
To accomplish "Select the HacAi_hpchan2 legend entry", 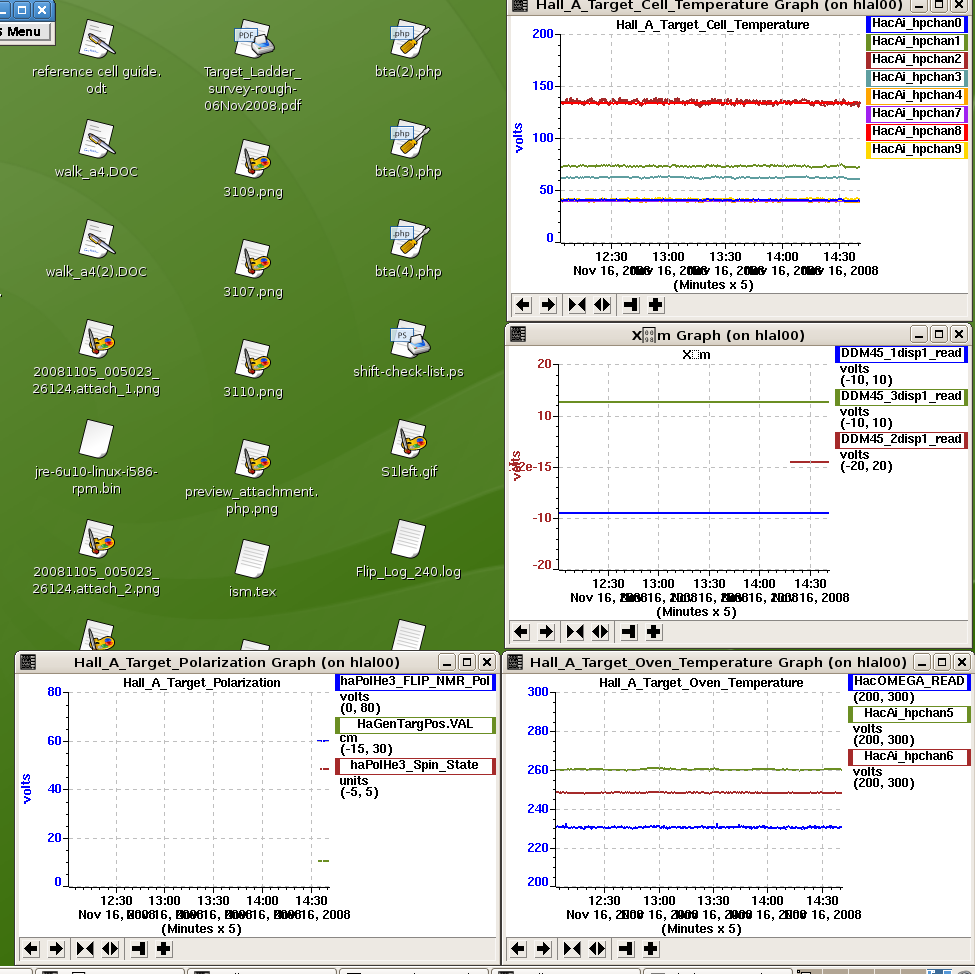I will tap(917, 60).
